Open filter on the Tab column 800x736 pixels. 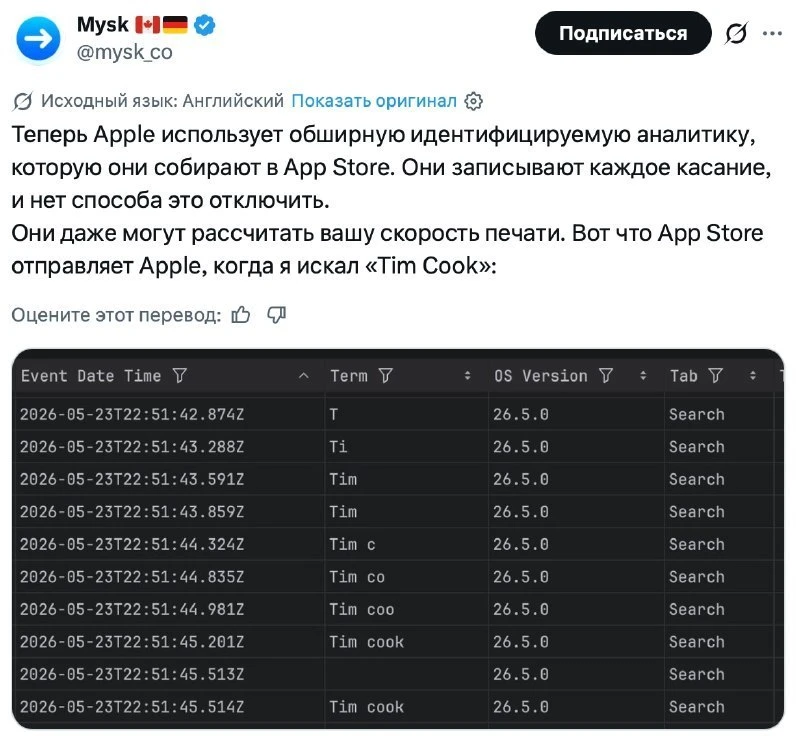[716, 376]
